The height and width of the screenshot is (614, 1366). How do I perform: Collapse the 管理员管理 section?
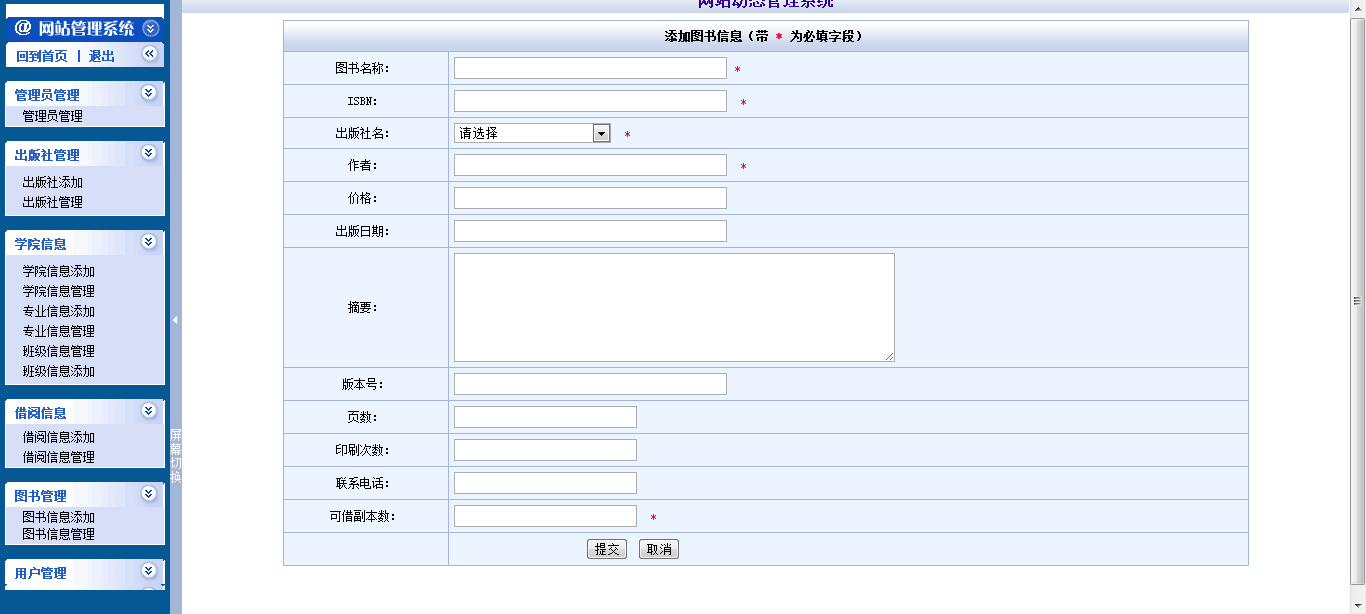[149, 93]
